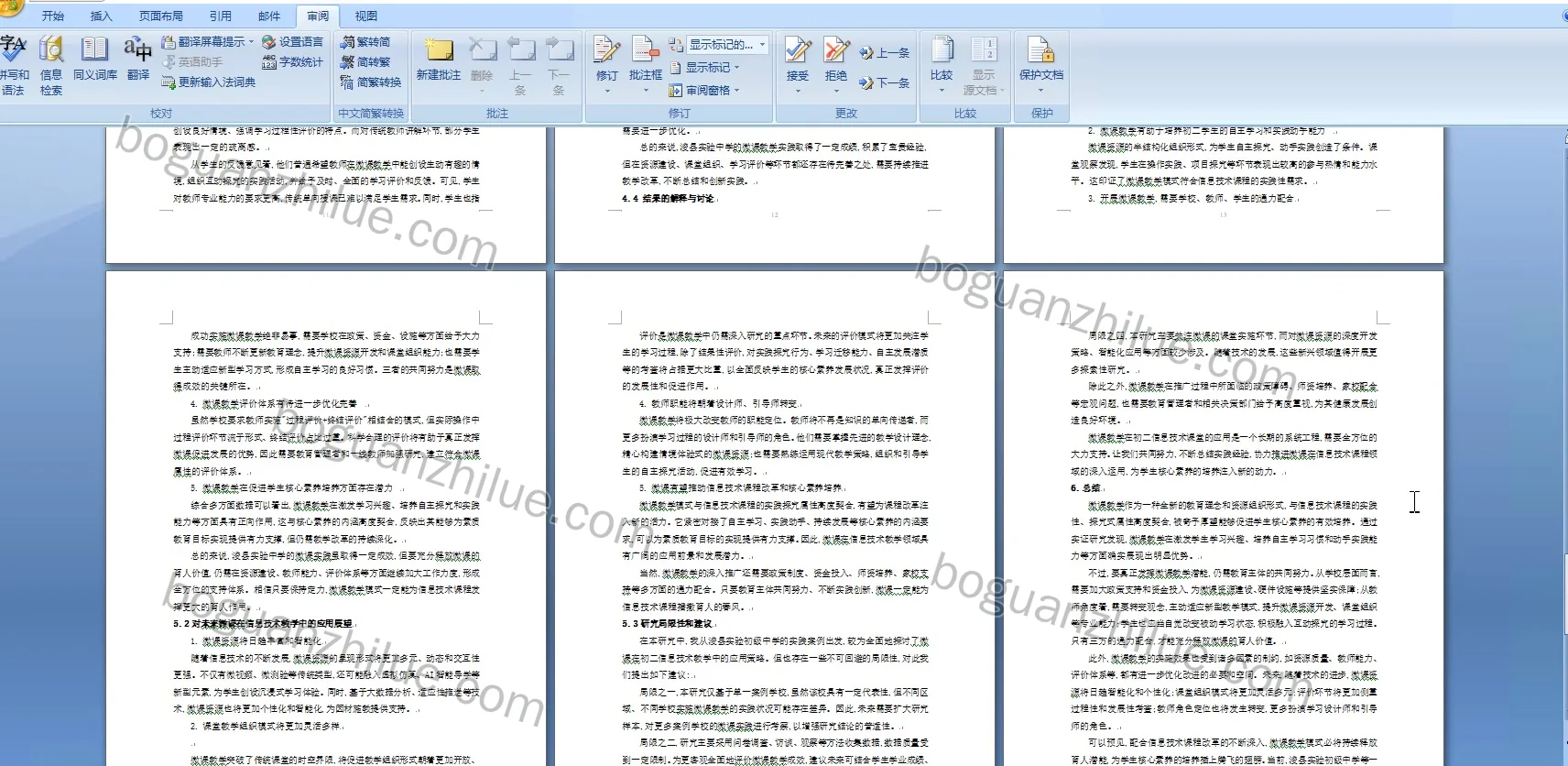Switch to the 邮件 tab
This screenshot has height=766, width=1568.
coord(269,16)
